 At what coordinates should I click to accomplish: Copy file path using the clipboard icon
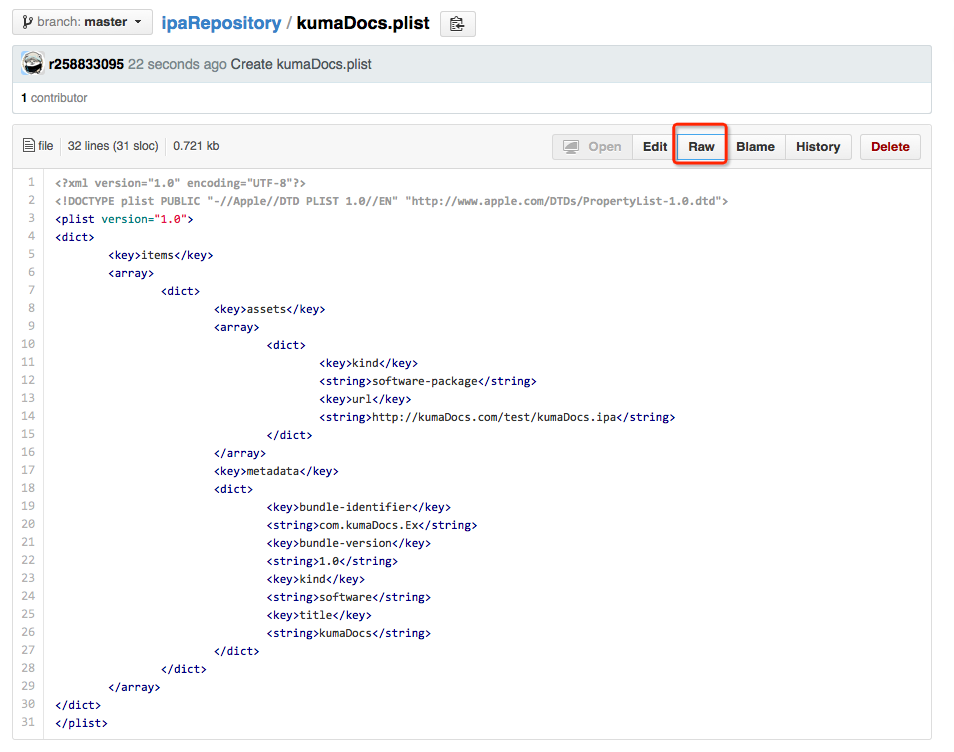point(457,24)
